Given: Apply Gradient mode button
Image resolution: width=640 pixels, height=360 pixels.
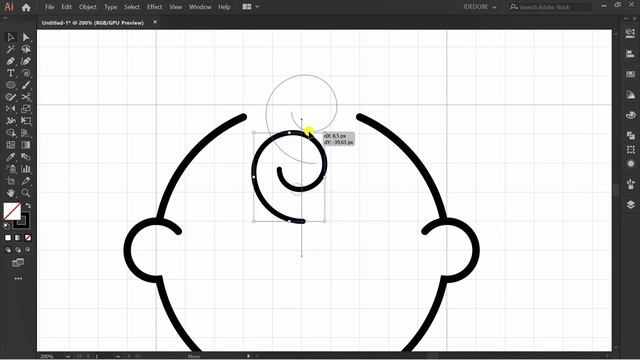Looking at the screenshot, I should (x=18, y=238).
